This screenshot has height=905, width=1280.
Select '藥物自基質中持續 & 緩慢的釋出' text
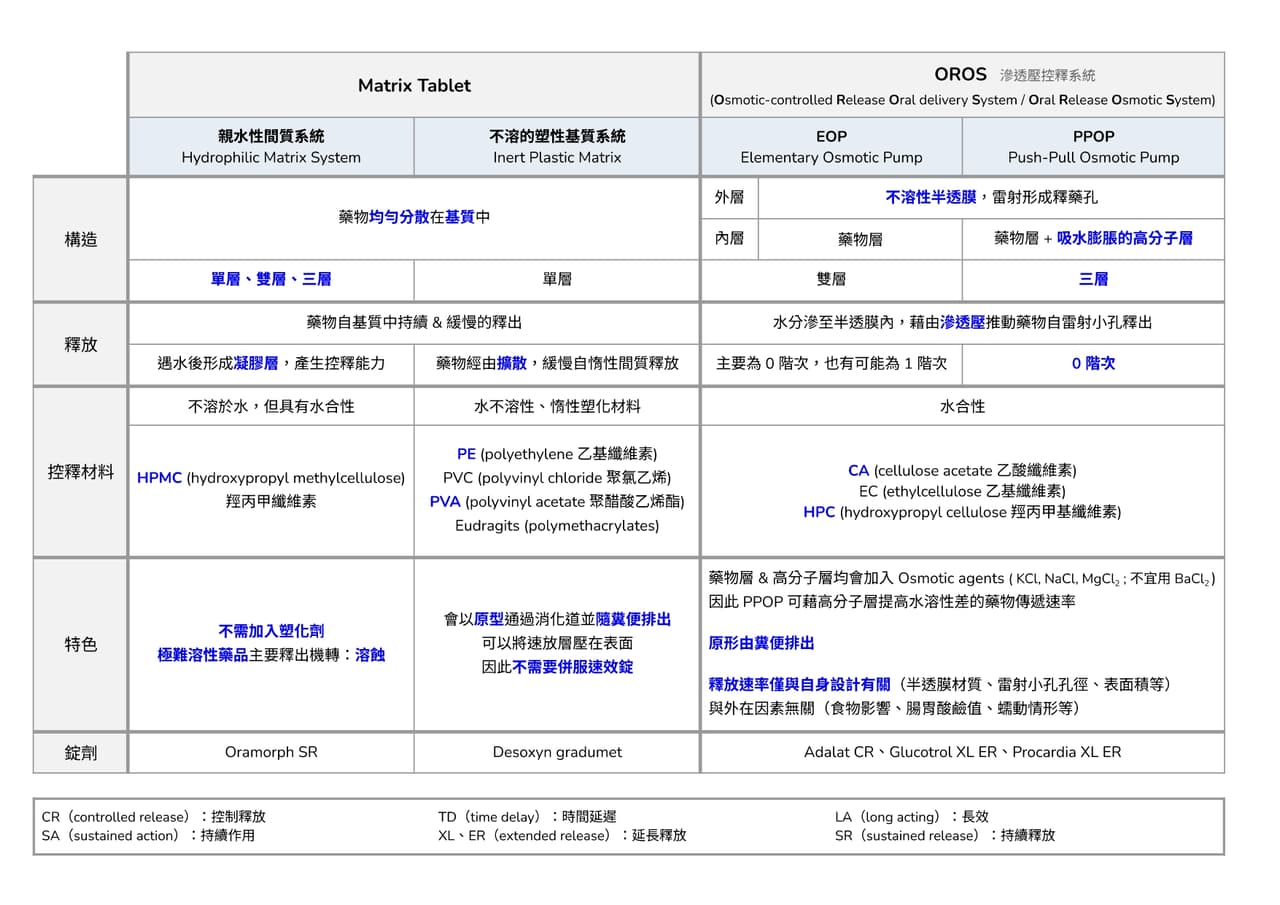(x=414, y=323)
